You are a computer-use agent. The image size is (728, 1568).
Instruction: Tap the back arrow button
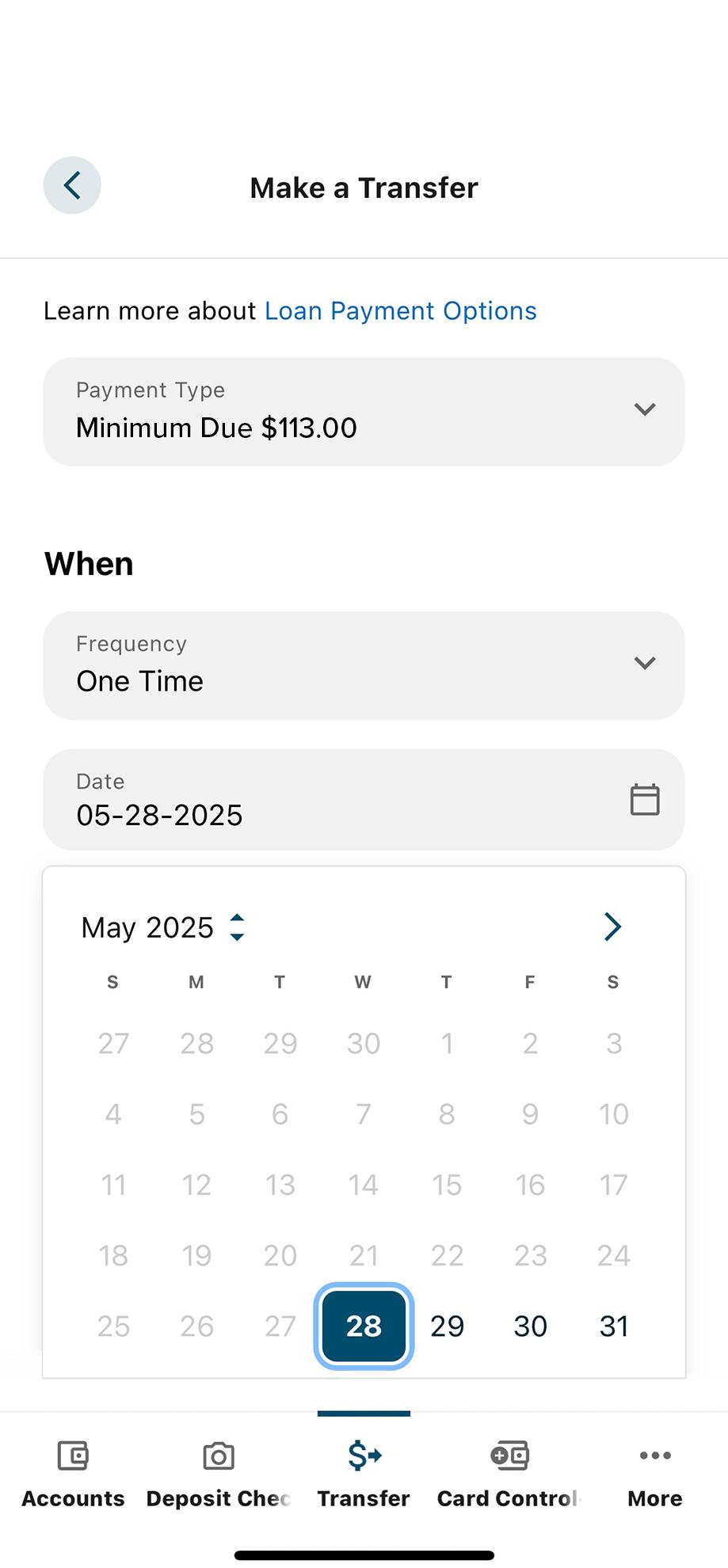[72, 186]
